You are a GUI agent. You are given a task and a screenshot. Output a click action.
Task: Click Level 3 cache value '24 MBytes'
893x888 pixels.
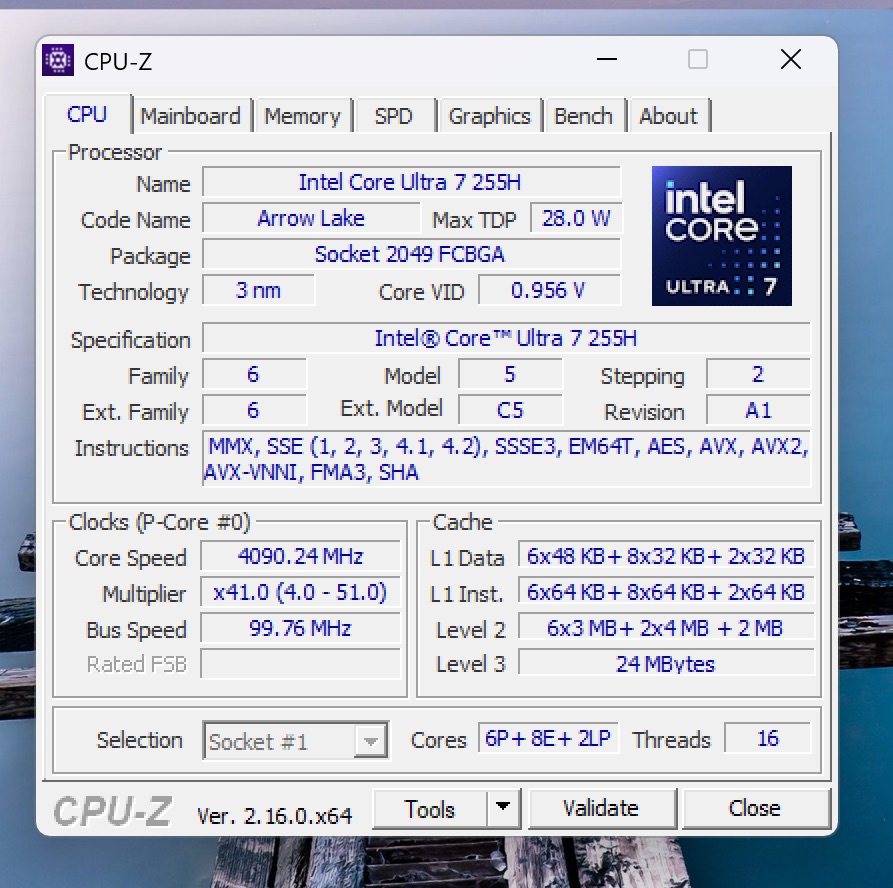click(666, 663)
